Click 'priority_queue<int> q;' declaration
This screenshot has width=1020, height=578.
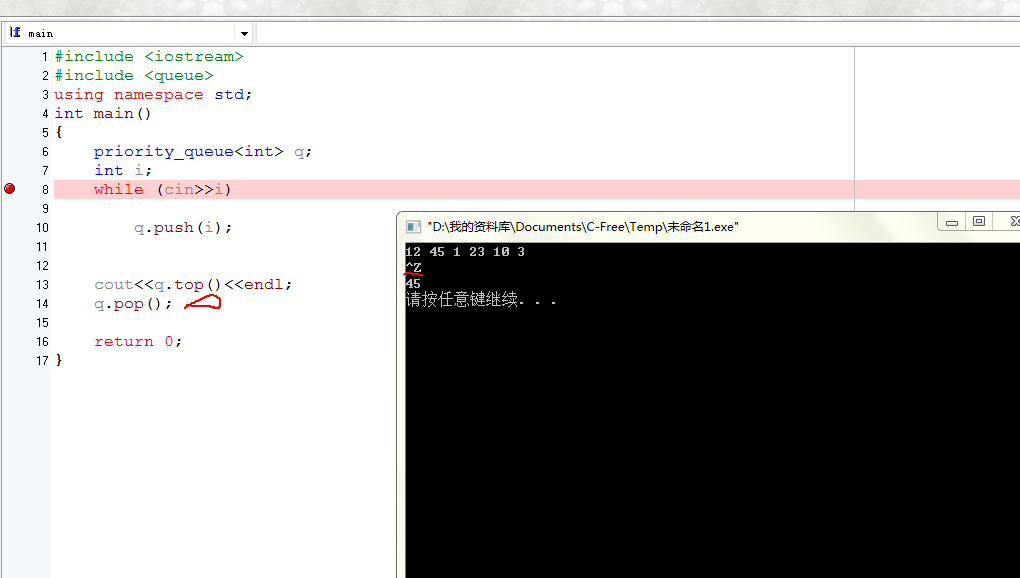coord(203,151)
